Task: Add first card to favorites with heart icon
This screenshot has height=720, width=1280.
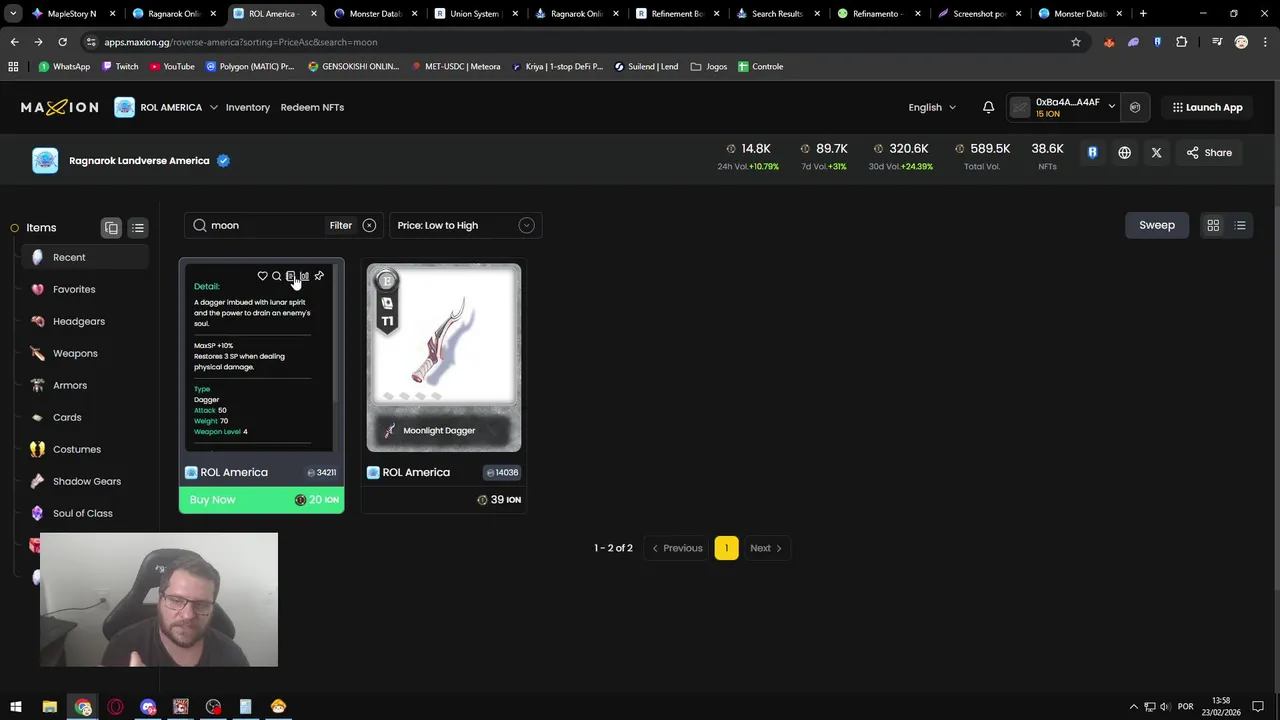Action: 262,276
